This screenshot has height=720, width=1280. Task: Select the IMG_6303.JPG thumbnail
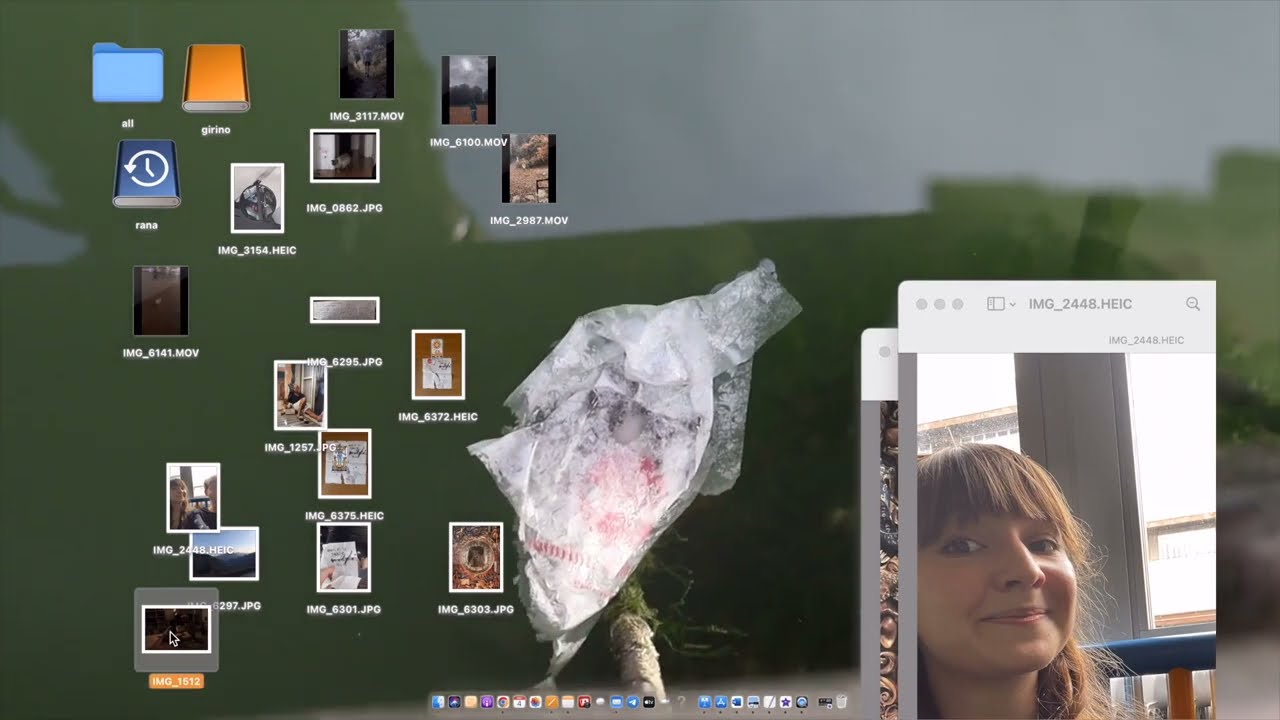pos(476,557)
